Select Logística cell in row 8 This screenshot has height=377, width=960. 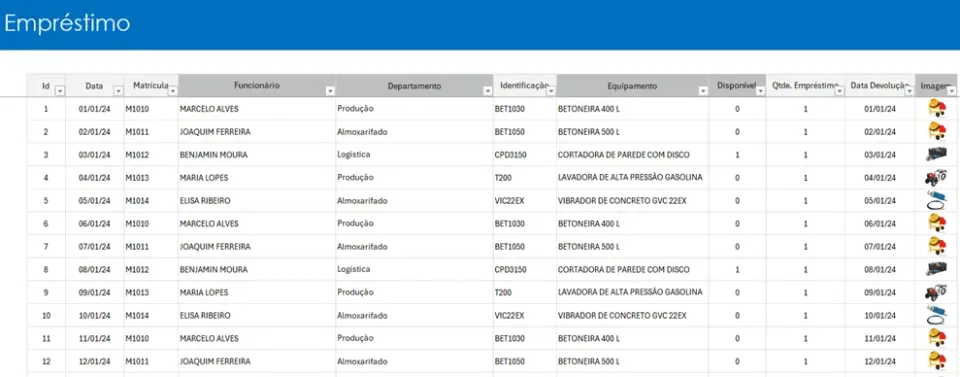414,270
